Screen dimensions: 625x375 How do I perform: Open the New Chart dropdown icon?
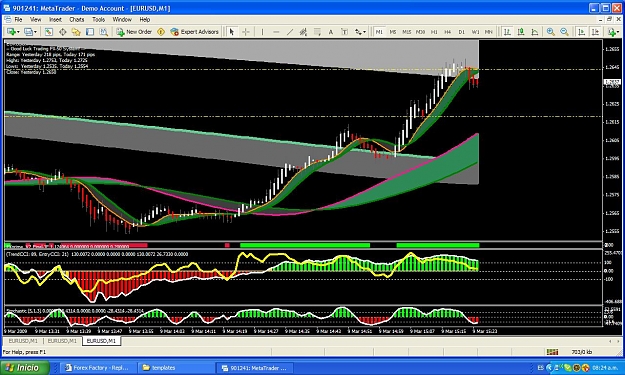coord(13,32)
